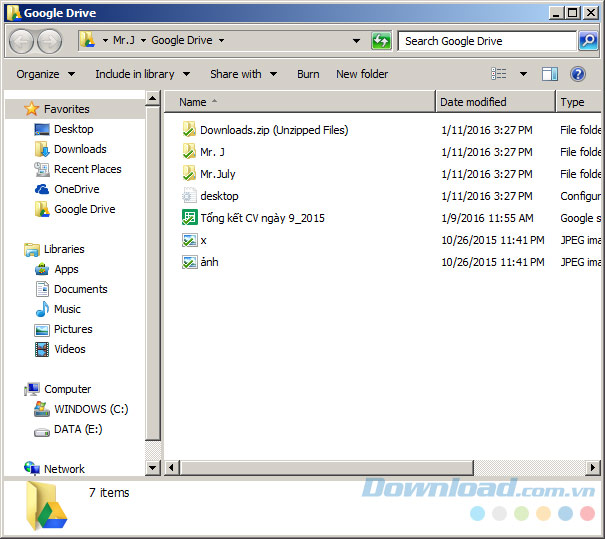This screenshot has width=605, height=539.
Task: Open the help question mark icon
Action: click(x=578, y=74)
